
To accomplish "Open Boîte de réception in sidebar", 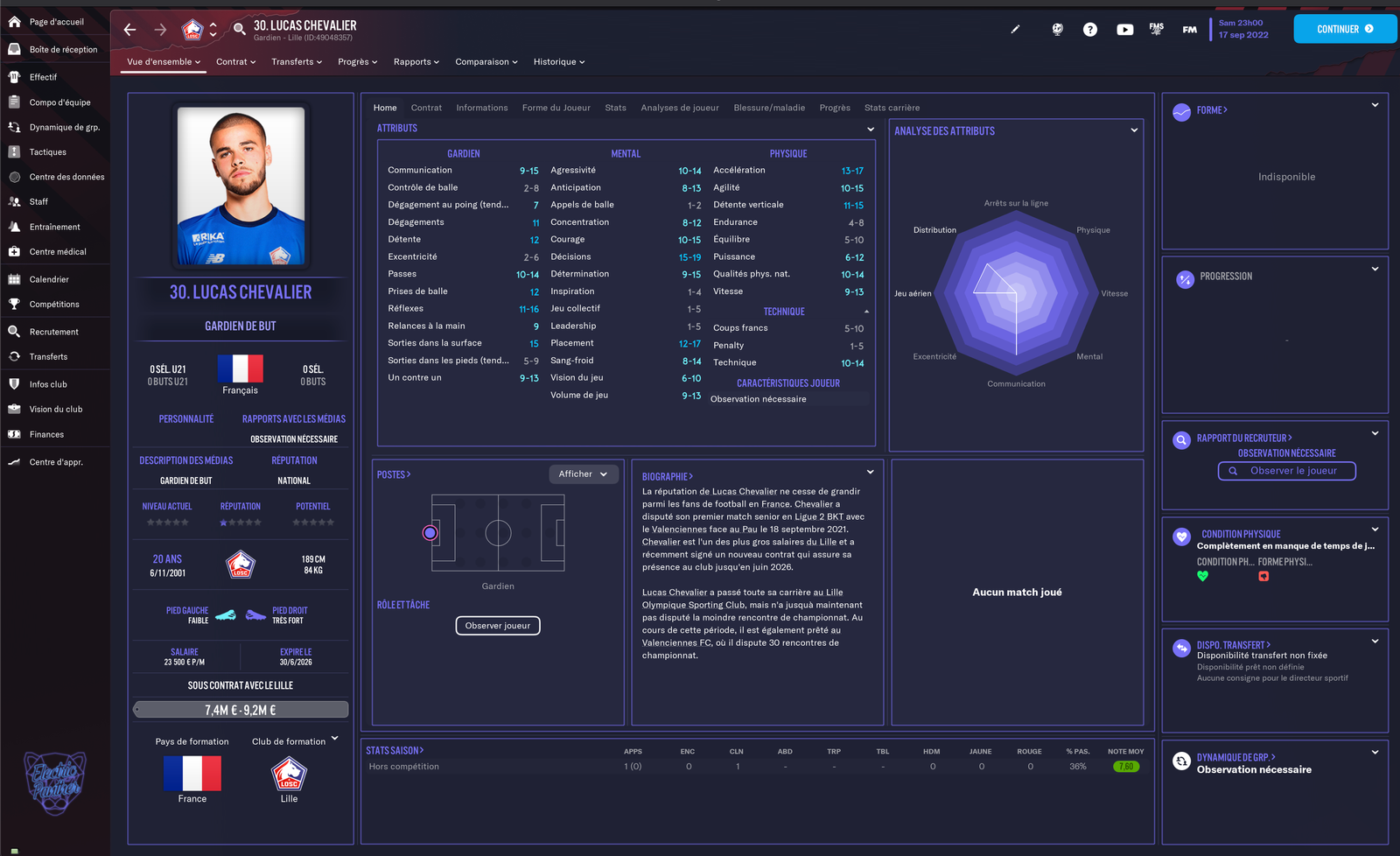I will pyautogui.click(x=63, y=50).
